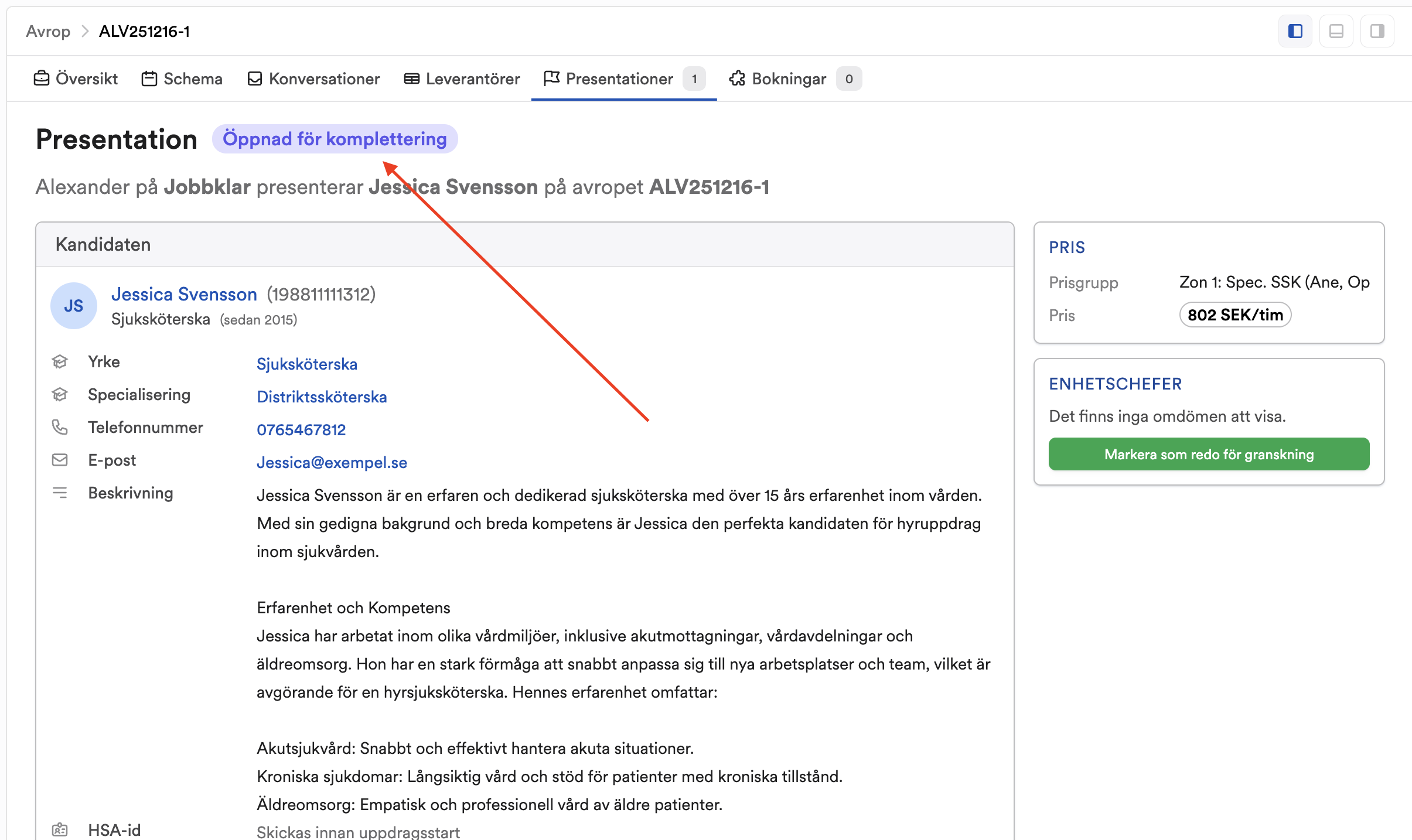Click the HSA-id card icon

[60, 829]
